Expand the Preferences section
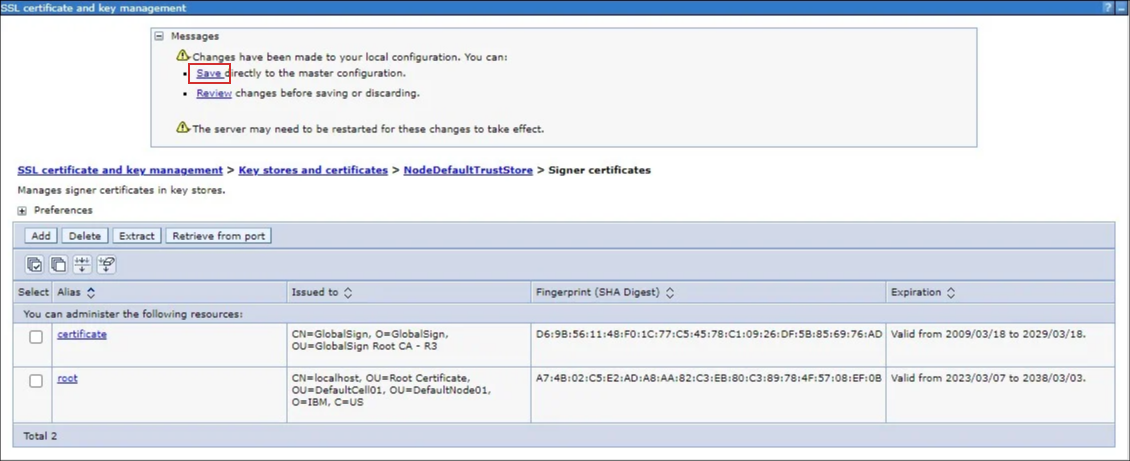This screenshot has height=461, width=1130. pos(22,210)
